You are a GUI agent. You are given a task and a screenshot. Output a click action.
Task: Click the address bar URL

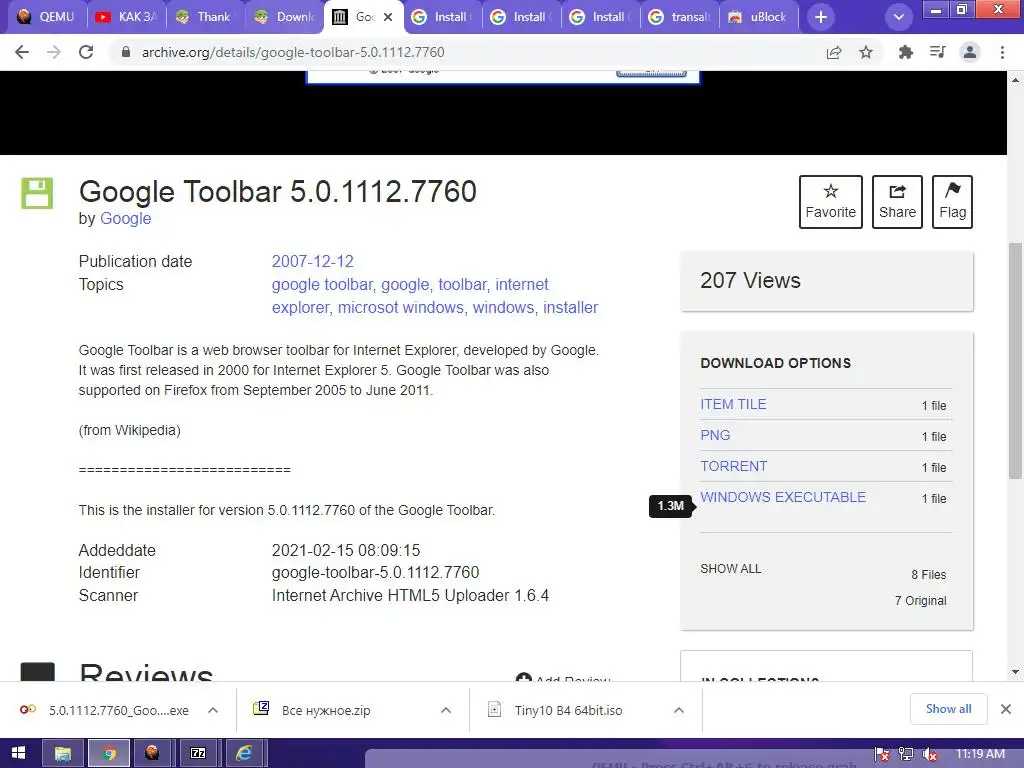pyautogui.click(x=293, y=52)
